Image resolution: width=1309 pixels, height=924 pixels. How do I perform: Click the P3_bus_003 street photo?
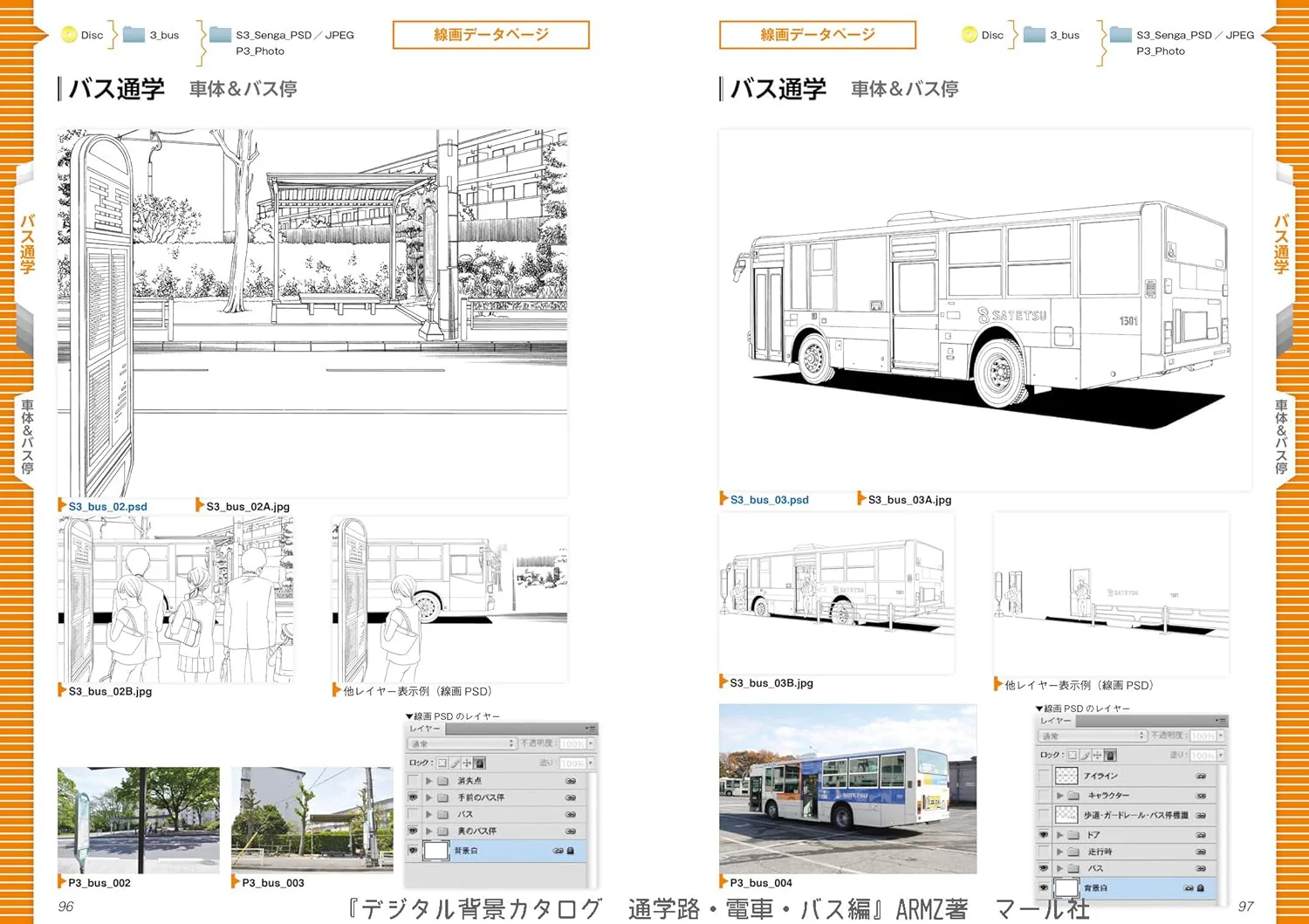312,818
